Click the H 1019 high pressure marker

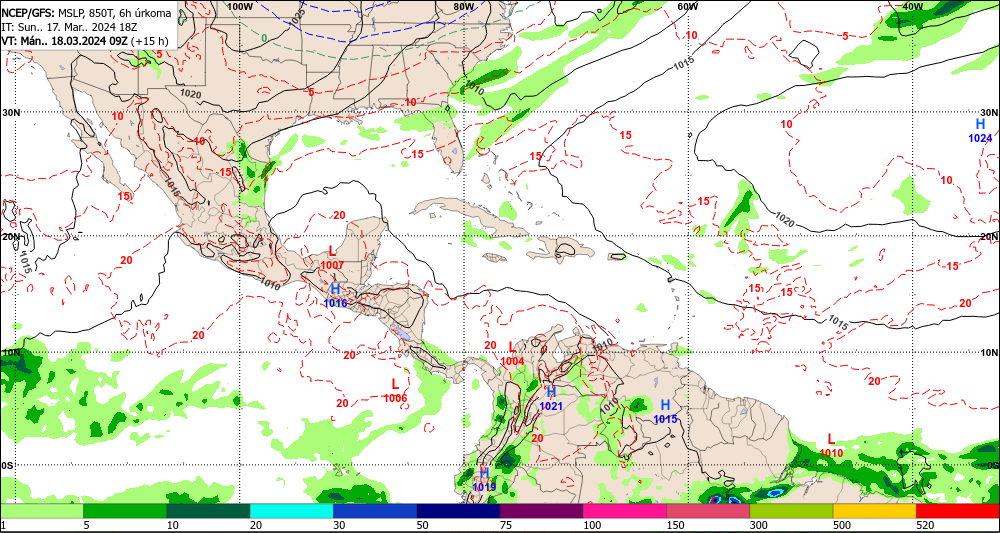pos(484,479)
